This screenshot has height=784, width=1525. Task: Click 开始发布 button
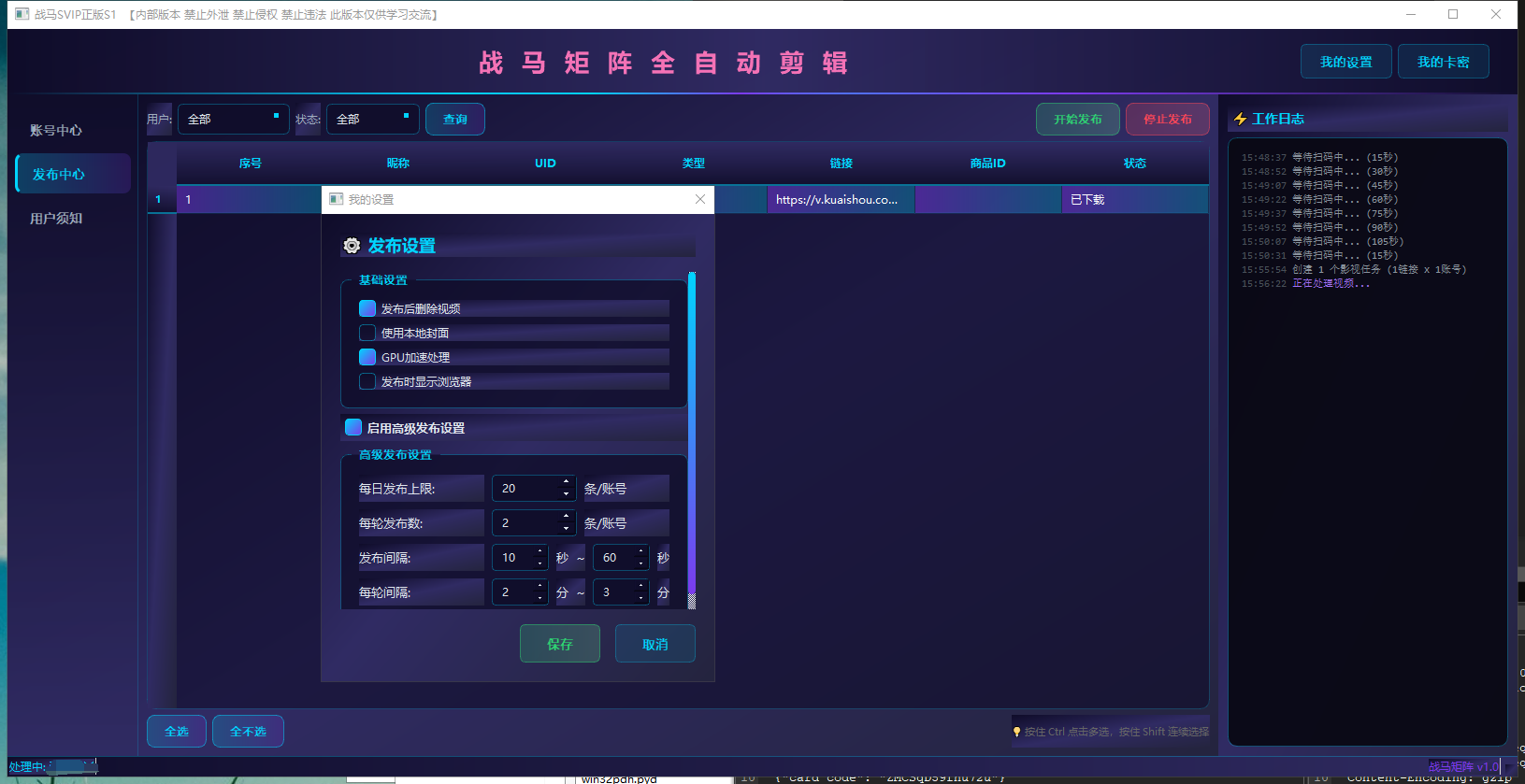tap(1077, 119)
